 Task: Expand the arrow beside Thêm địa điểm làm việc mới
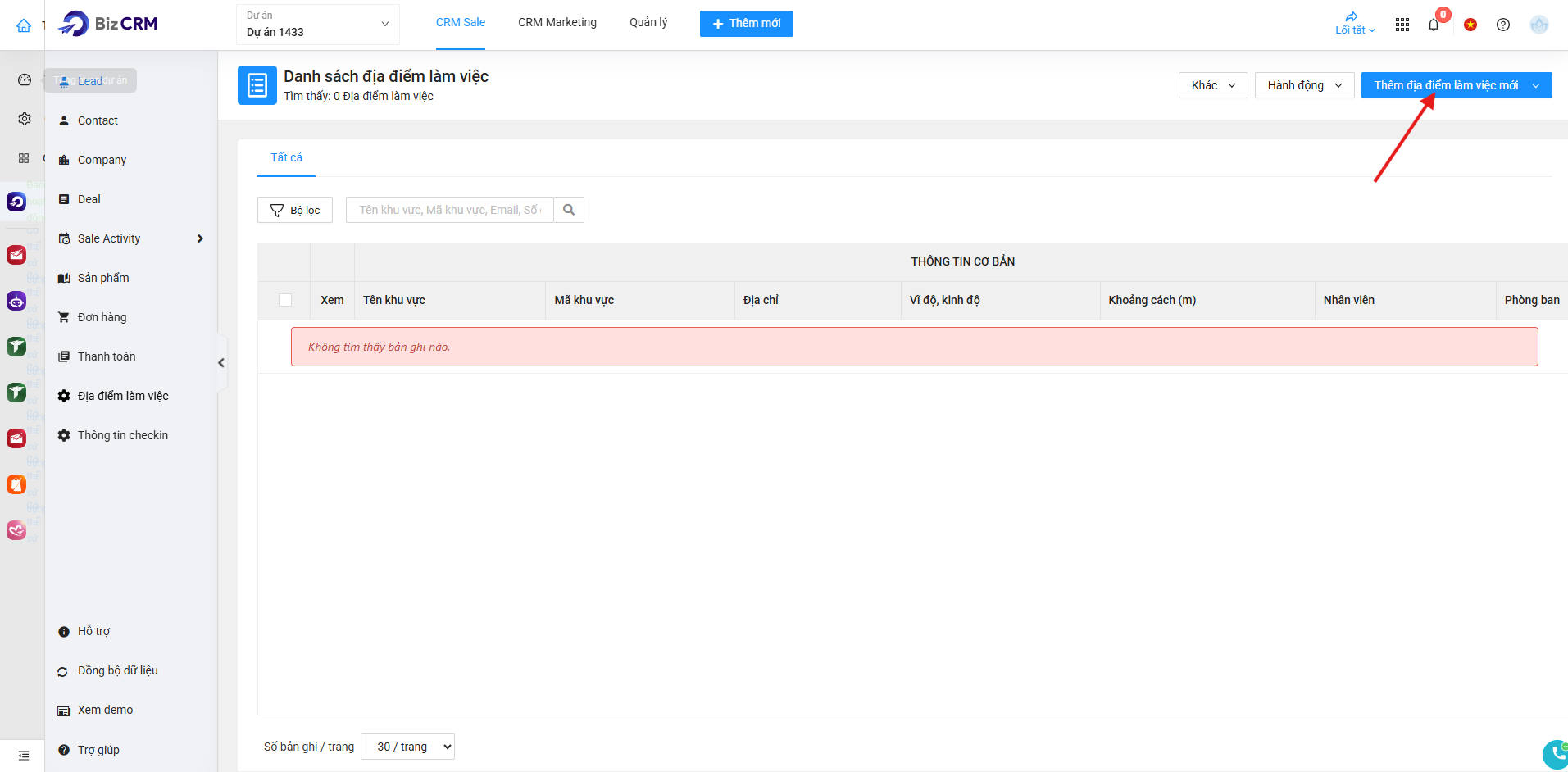coord(1536,85)
